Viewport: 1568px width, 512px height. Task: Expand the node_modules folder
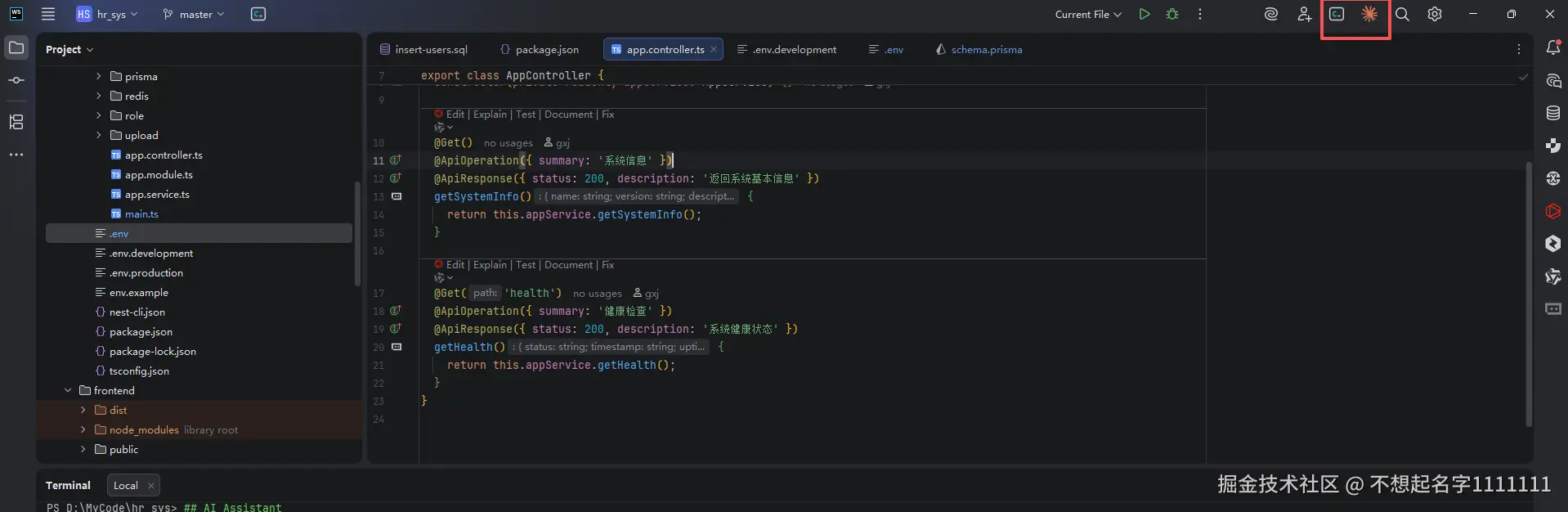83,429
